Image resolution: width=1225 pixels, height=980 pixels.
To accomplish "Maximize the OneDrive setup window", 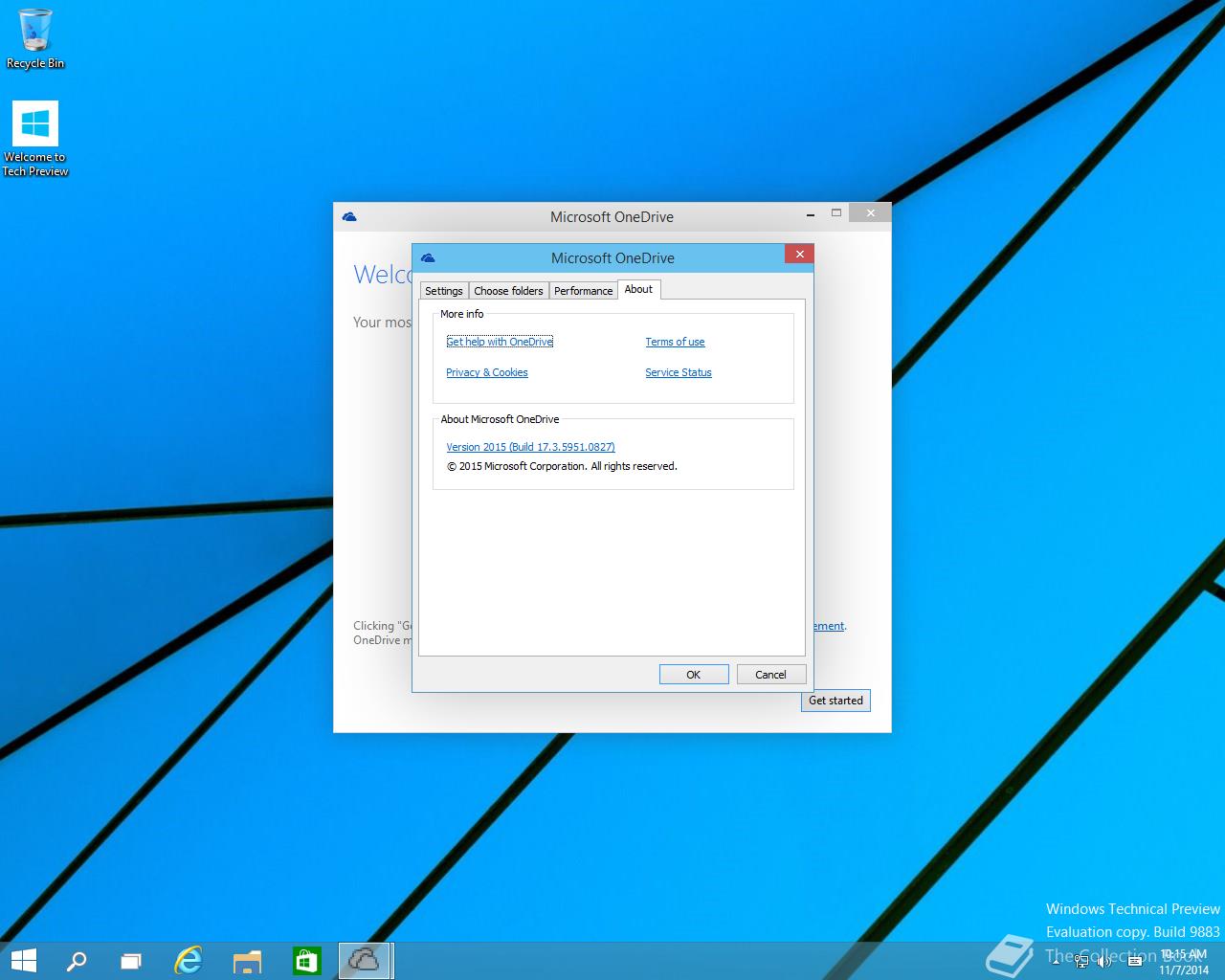I will [x=836, y=213].
